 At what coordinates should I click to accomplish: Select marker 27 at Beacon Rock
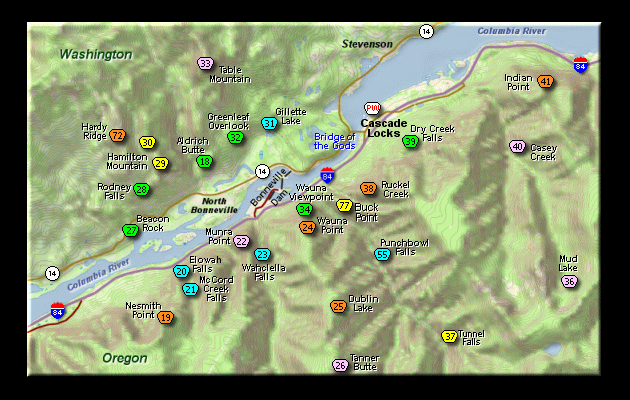(131, 230)
